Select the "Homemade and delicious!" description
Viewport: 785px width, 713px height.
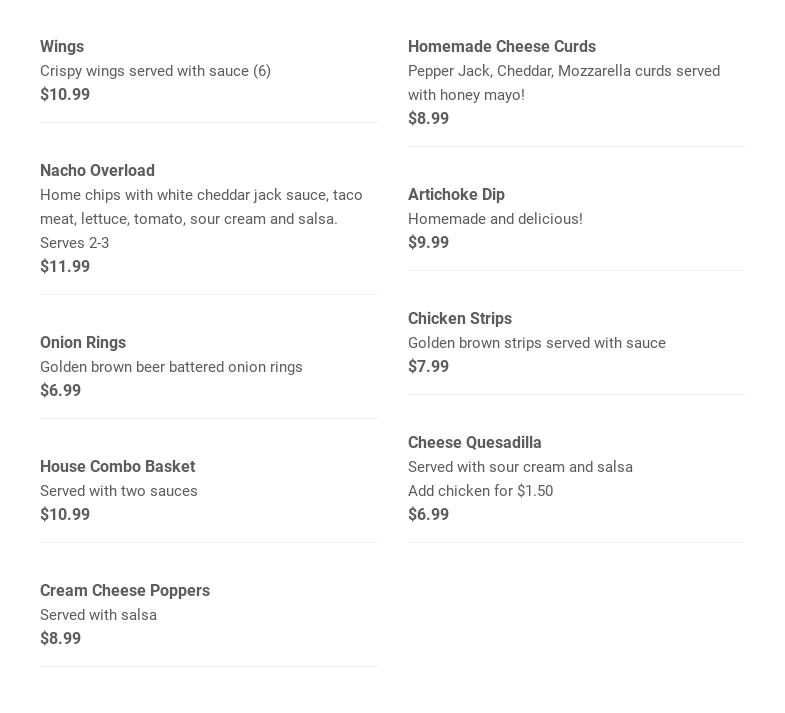(x=495, y=219)
